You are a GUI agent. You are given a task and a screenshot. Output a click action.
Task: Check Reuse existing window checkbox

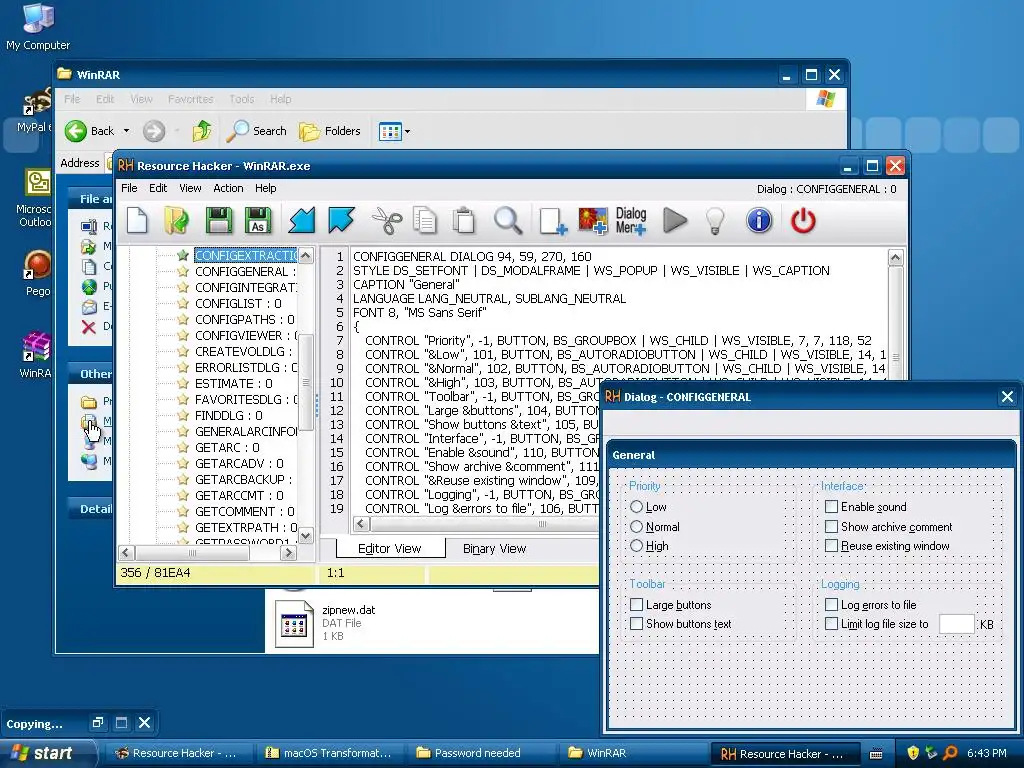pos(831,546)
